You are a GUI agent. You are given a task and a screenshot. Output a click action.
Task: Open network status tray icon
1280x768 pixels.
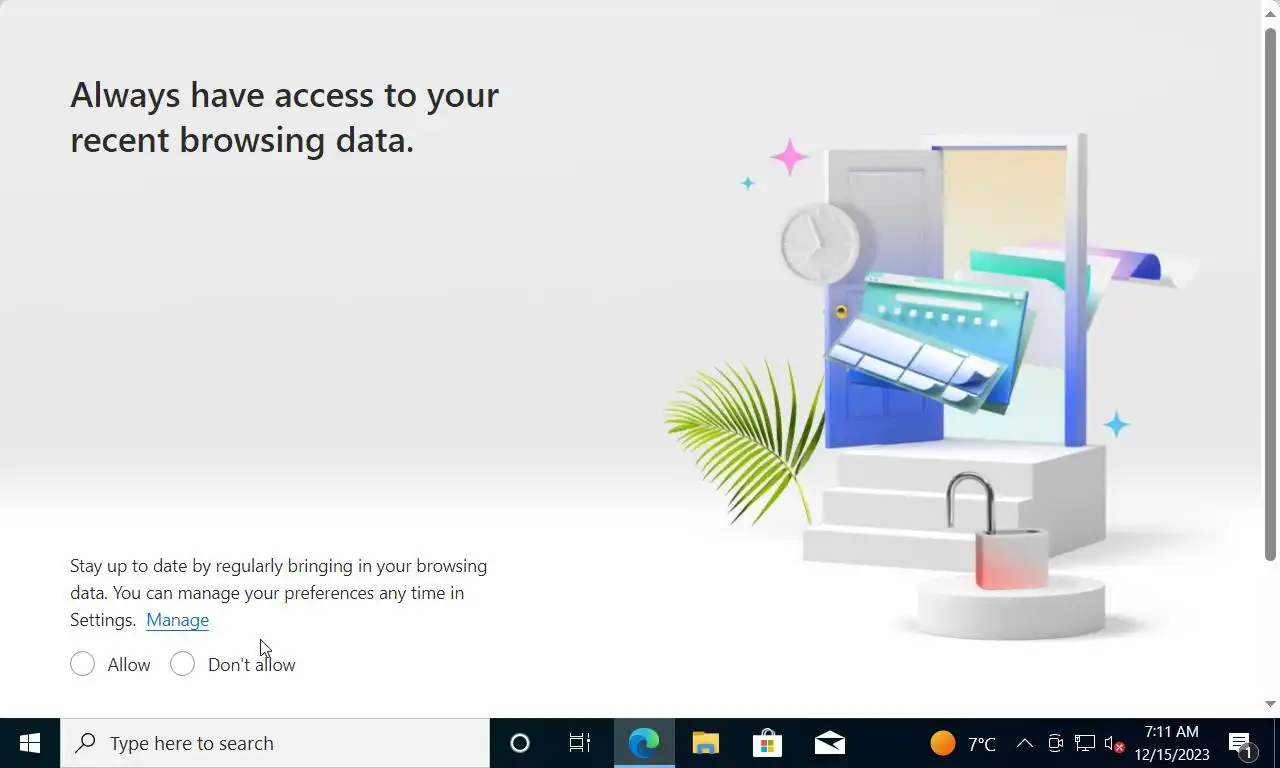click(1085, 743)
